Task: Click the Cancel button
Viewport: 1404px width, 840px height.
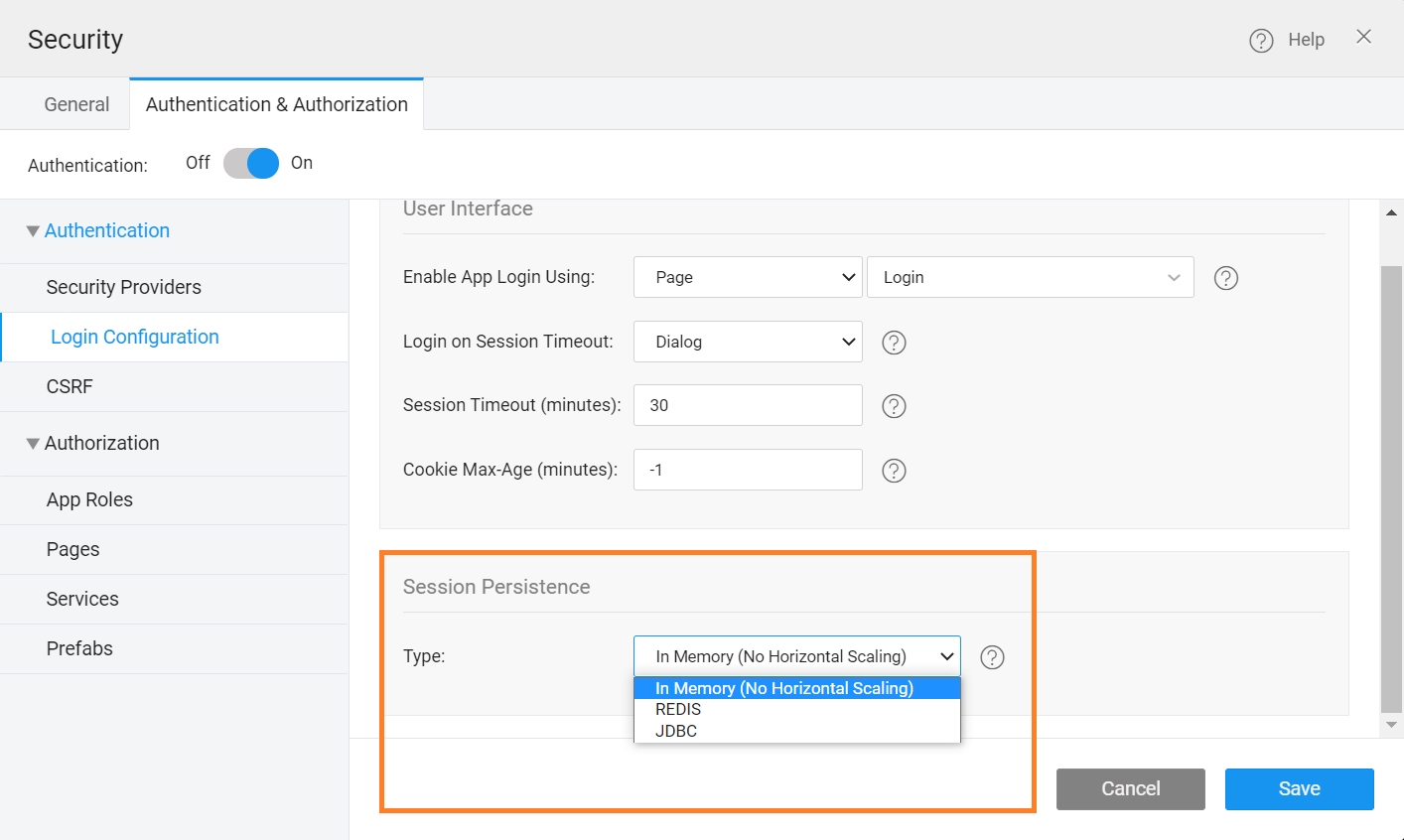Action: pos(1130,788)
